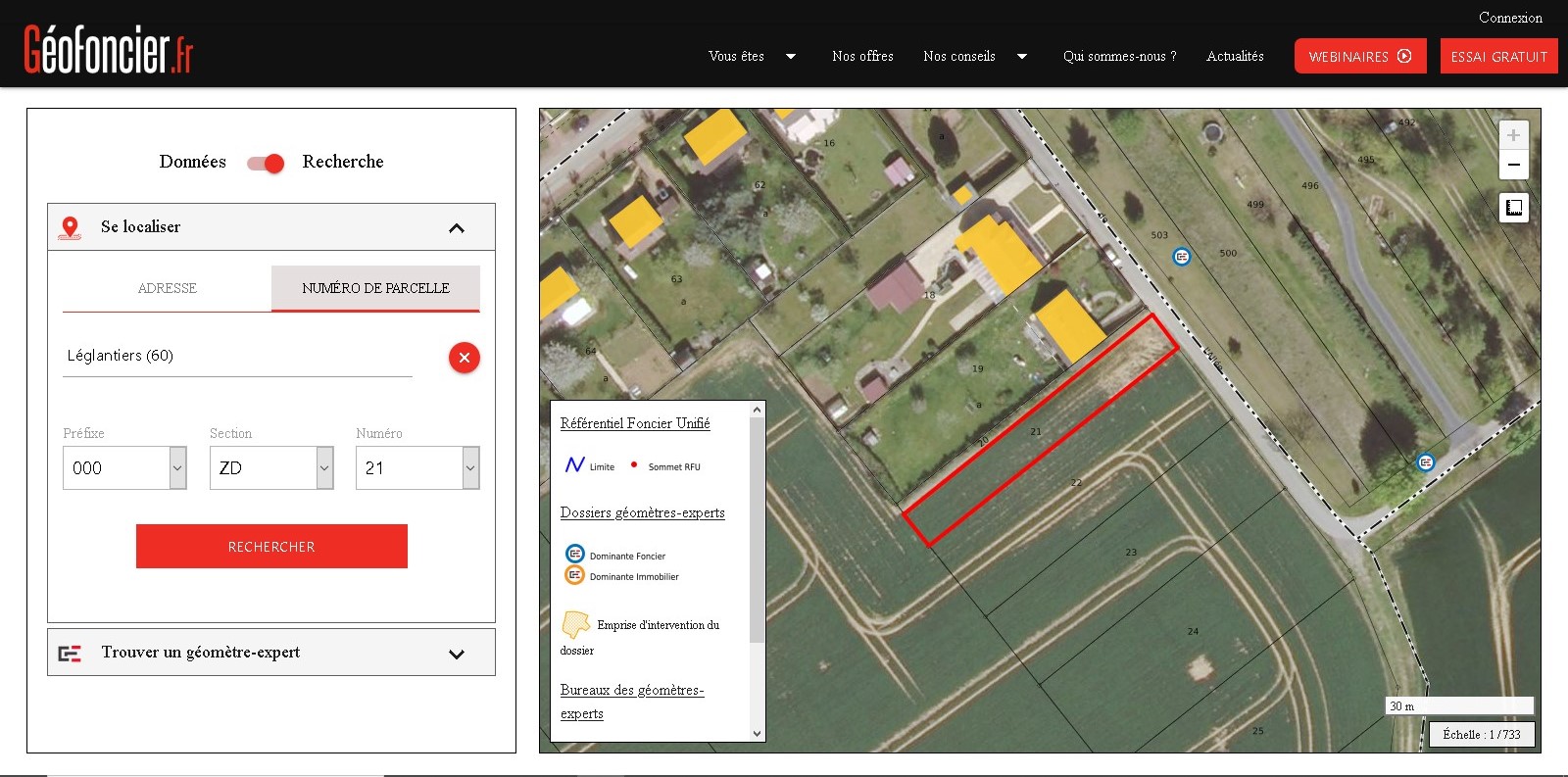Open the Préfixe 000 dropdown
Screen dimensions: 1568x777
(x=177, y=468)
